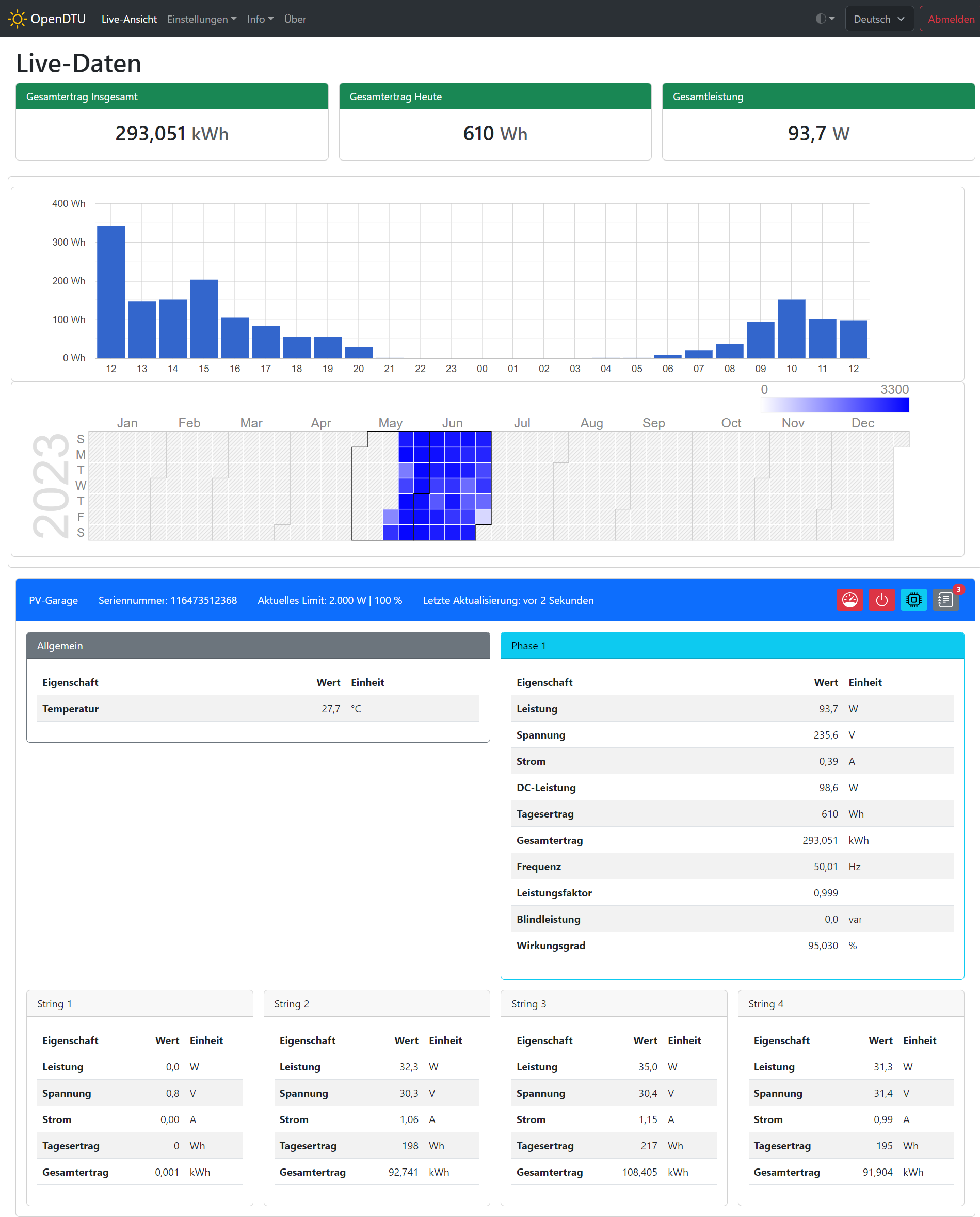Open the Deutsch language selector
Viewport: 980px width, 1217px height.
pyautogui.click(x=878, y=19)
